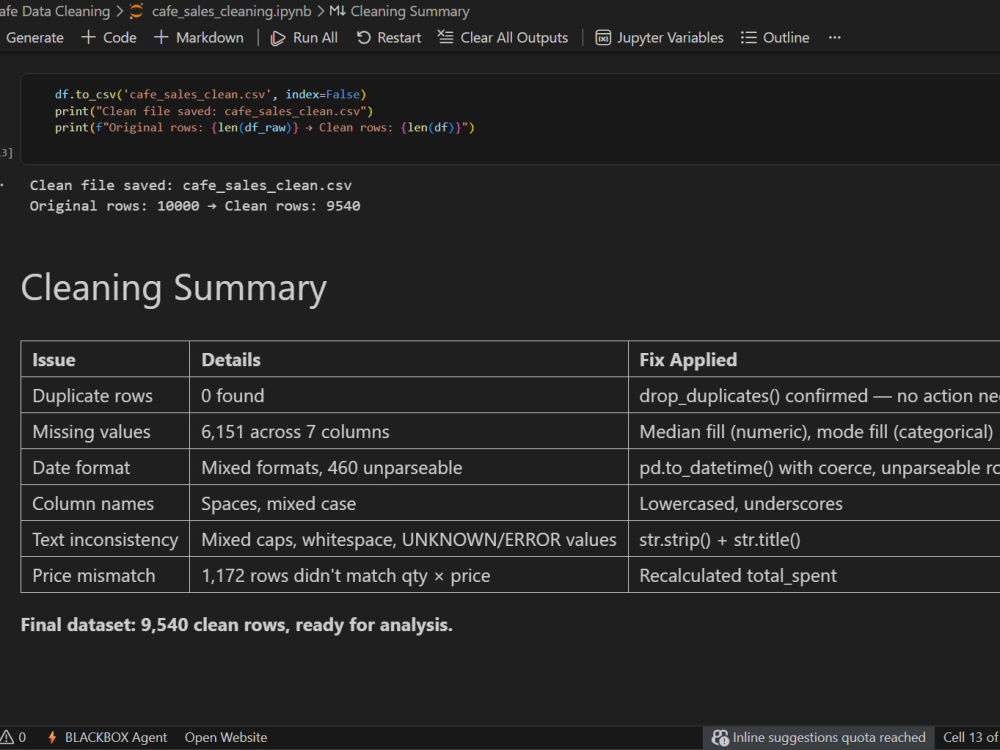Click the Generate toolbar button

click(34, 38)
